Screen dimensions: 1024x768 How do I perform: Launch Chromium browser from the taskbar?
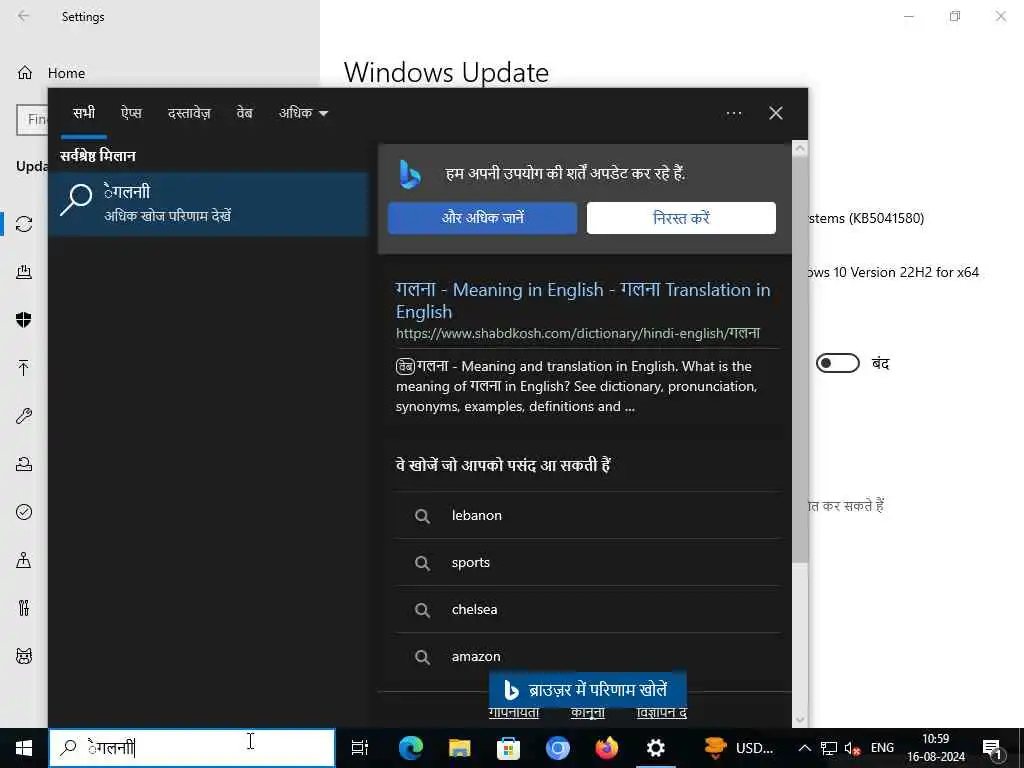558,748
